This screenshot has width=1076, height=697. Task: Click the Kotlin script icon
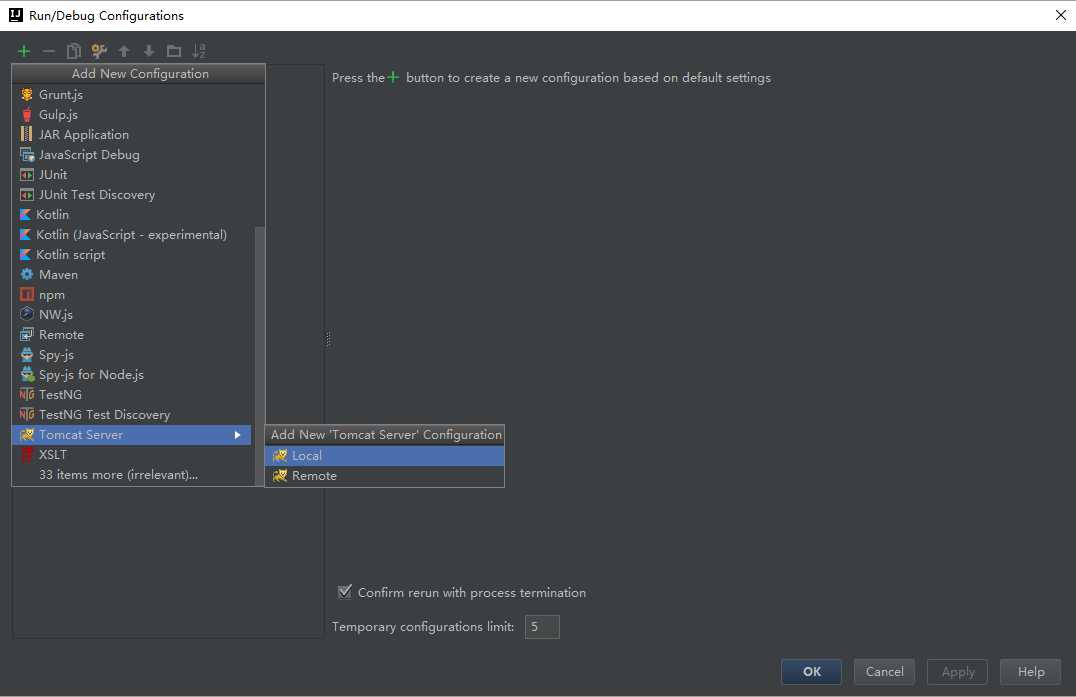pos(25,255)
